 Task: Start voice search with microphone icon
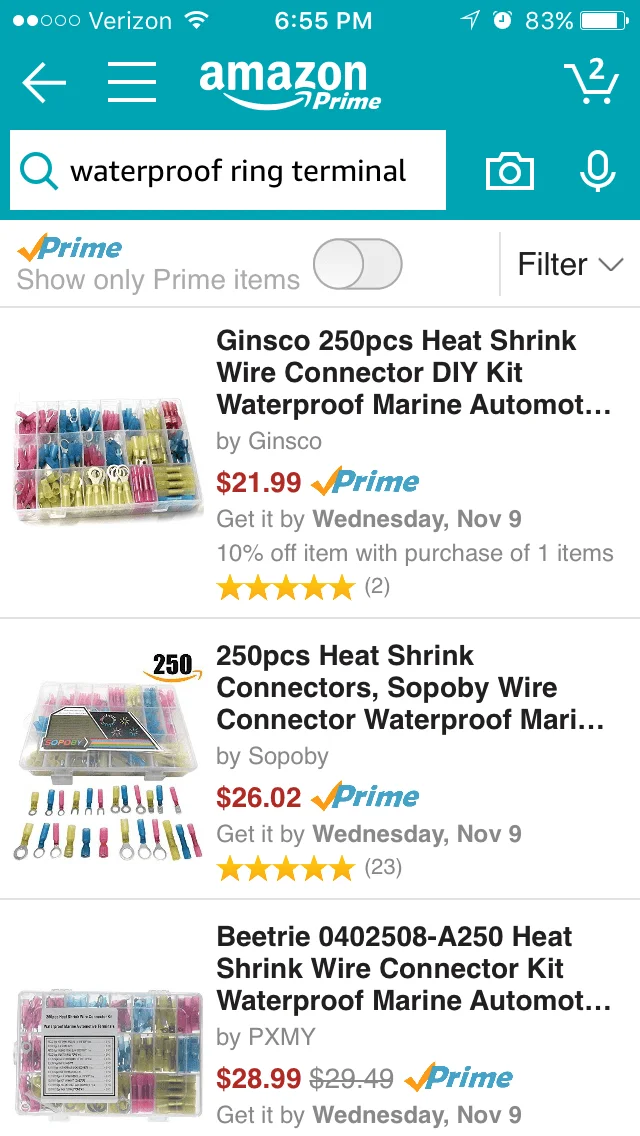597,171
